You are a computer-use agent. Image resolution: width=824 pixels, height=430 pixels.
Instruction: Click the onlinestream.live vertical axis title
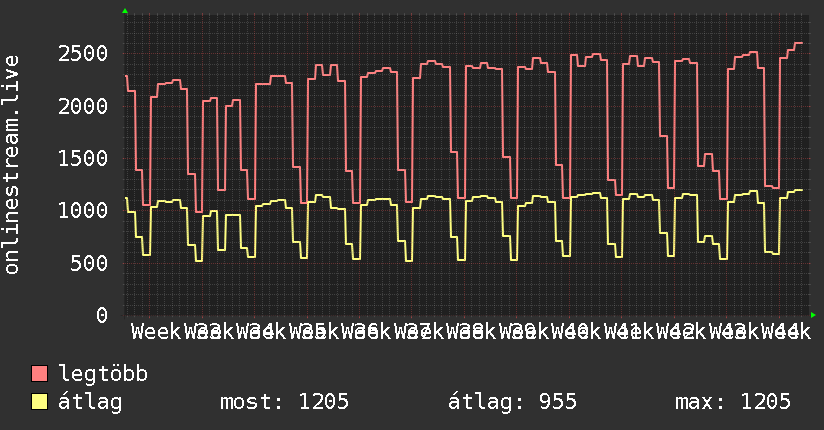(x=12, y=165)
